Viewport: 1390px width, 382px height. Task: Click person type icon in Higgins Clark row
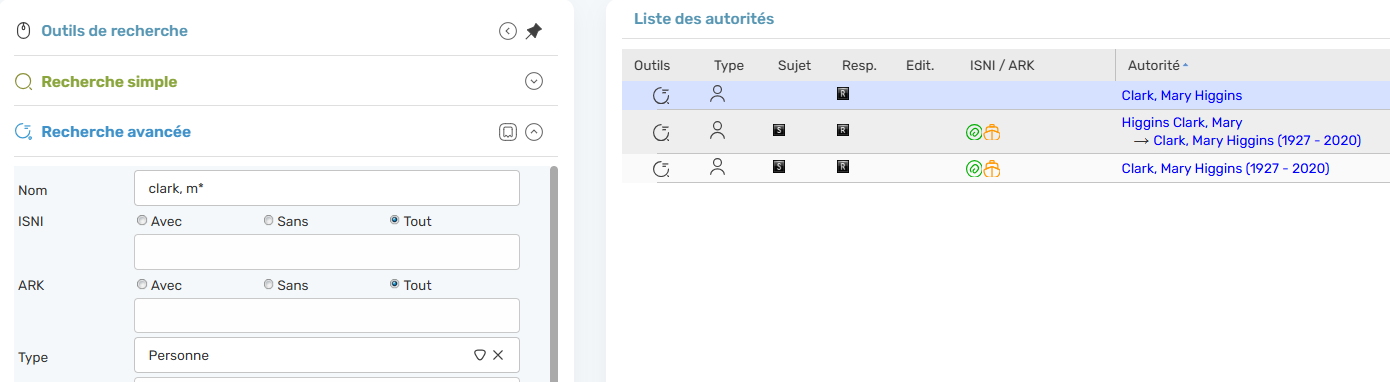click(x=717, y=129)
